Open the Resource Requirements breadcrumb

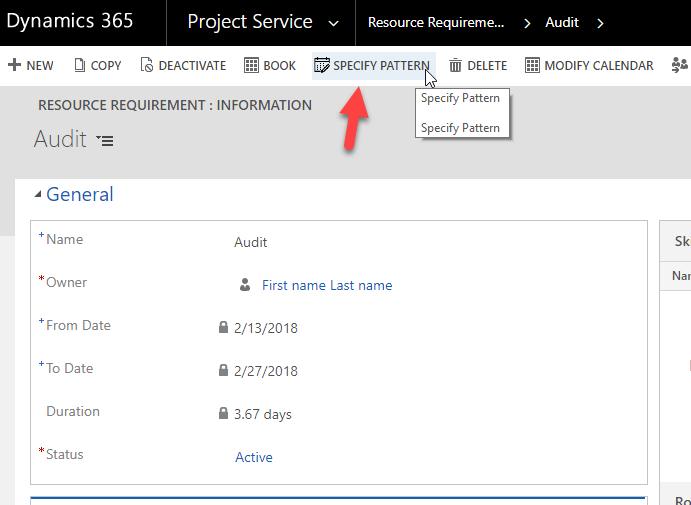click(436, 23)
